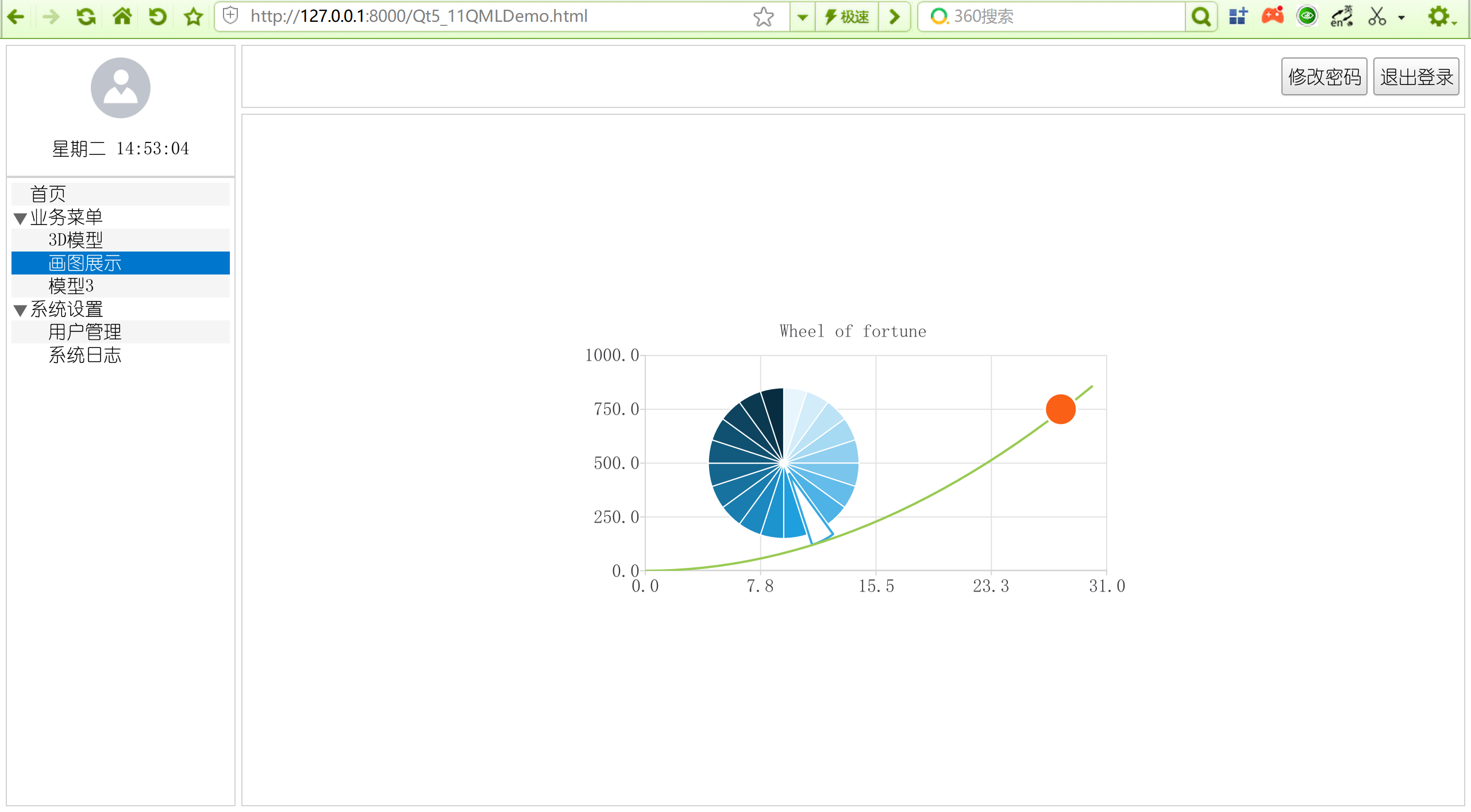Click the undo restore tab icon
1471x812 pixels.
click(x=157, y=16)
